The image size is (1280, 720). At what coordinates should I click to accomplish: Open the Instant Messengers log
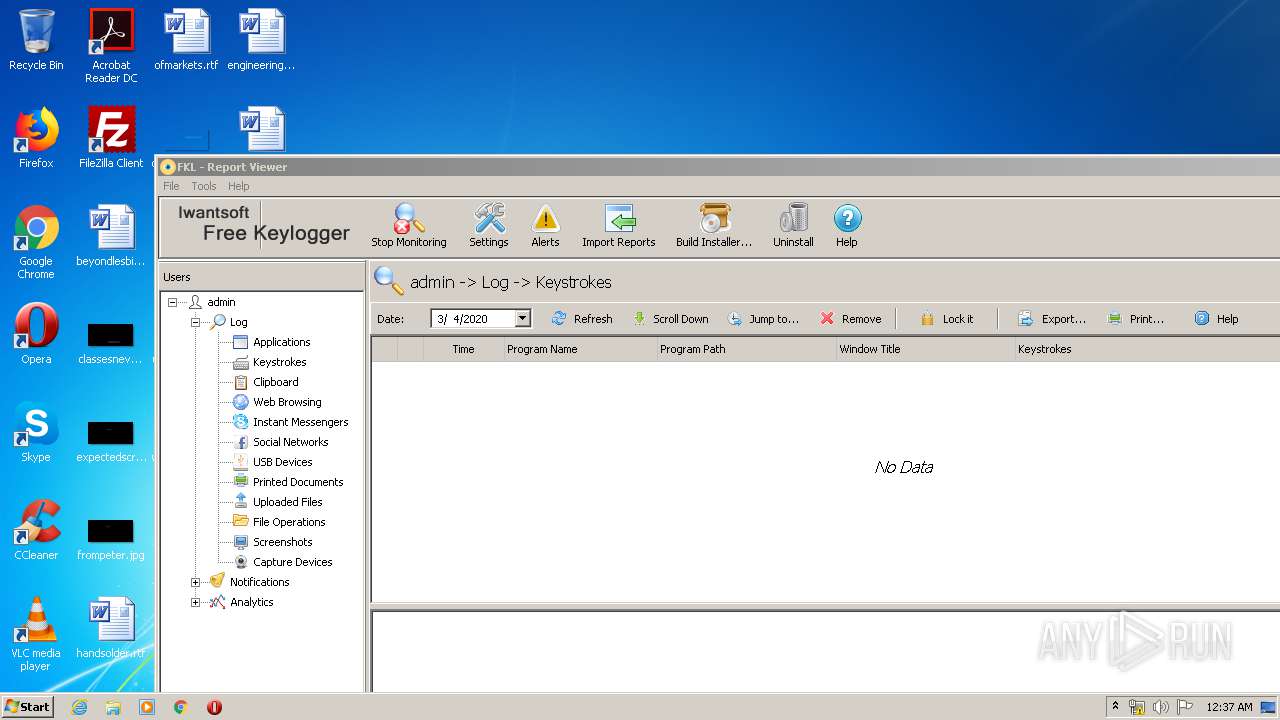300,422
